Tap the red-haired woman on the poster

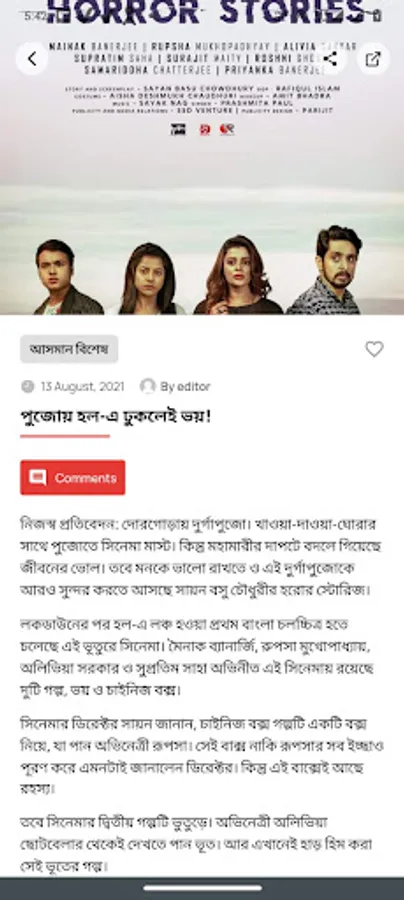click(x=237, y=274)
